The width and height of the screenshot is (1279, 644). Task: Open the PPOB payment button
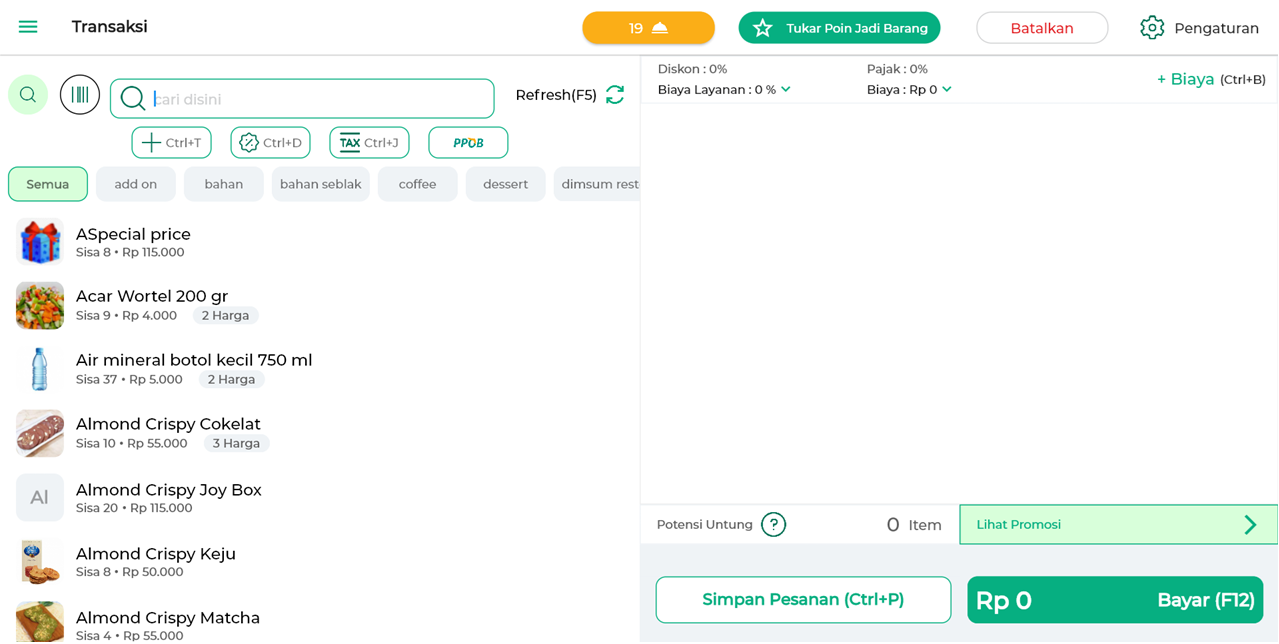pos(468,143)
